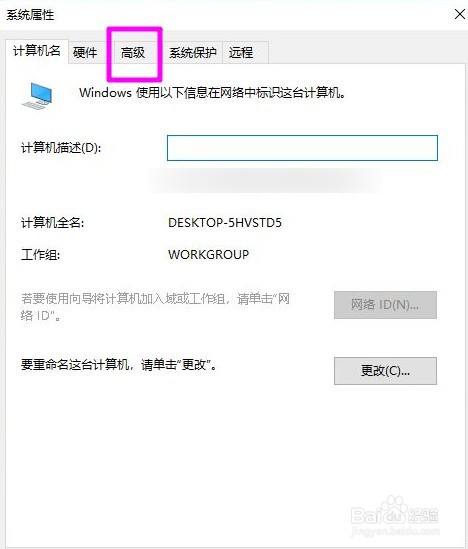The width and height of the screenshot is (468, 549).
Task: Click the 工作组 label
Action: tap(41, 255)
